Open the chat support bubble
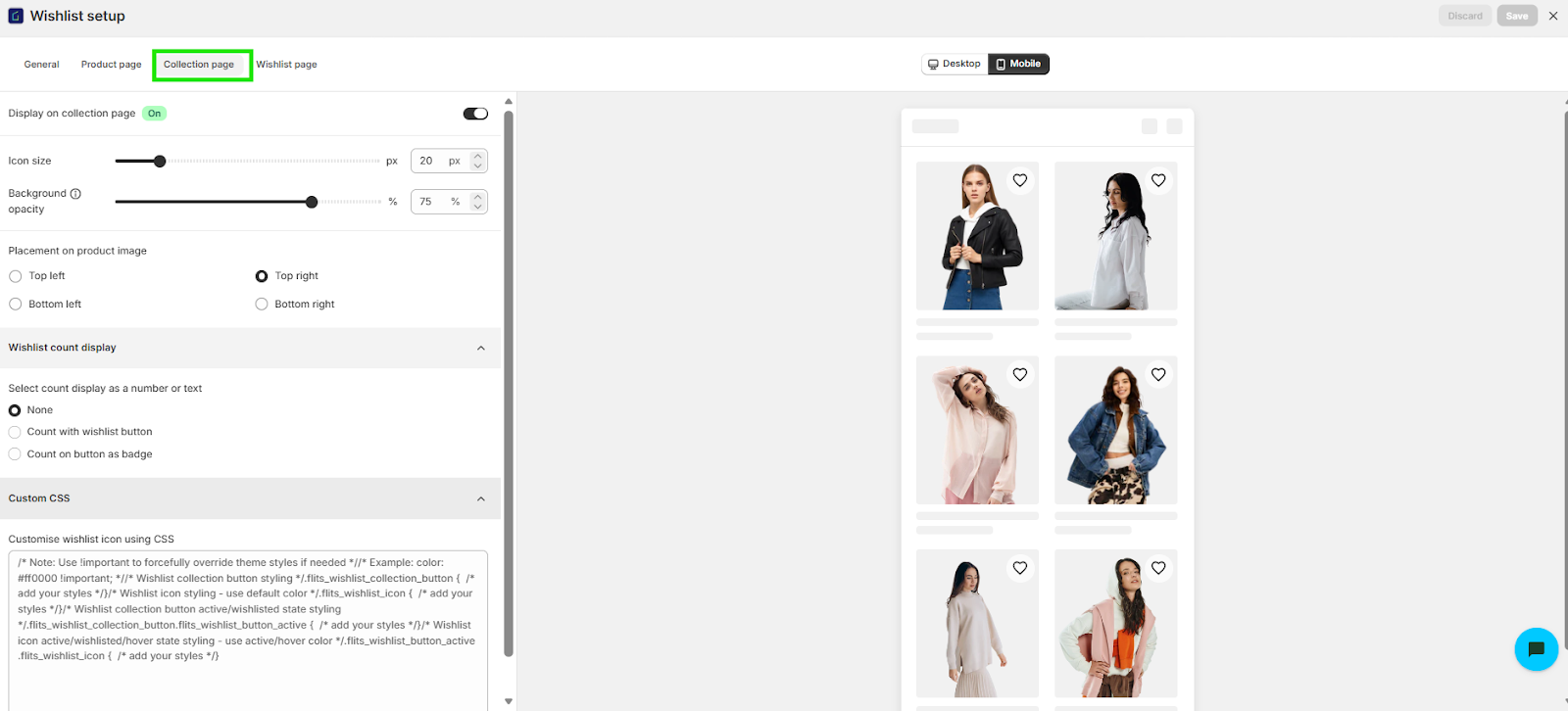1568x711 pixels. point(1536,649)
